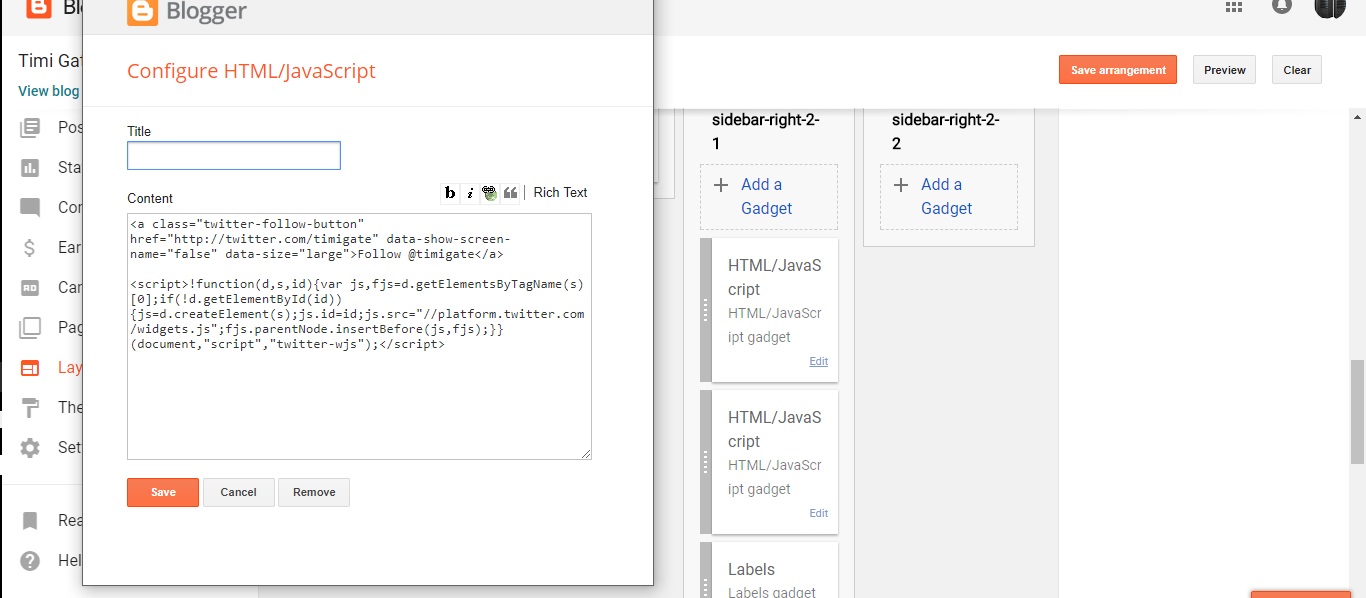
Task: Edit the first HTML/JavaScript gadget
Action: click(818, 362)
